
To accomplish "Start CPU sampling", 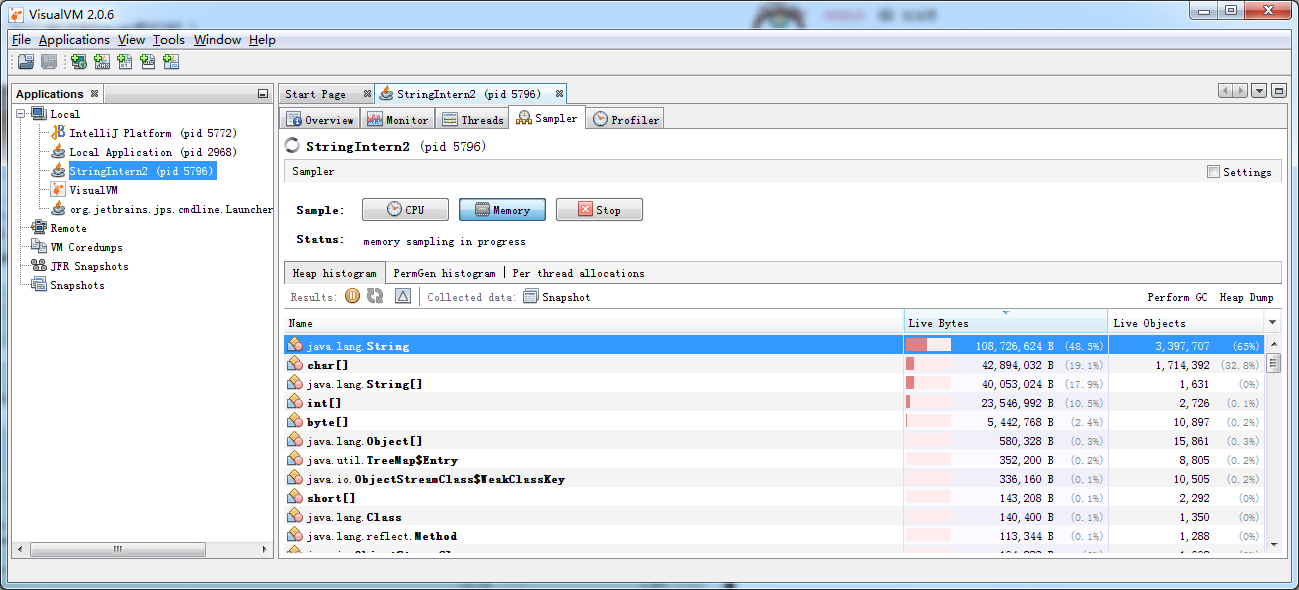I will 405,210.
